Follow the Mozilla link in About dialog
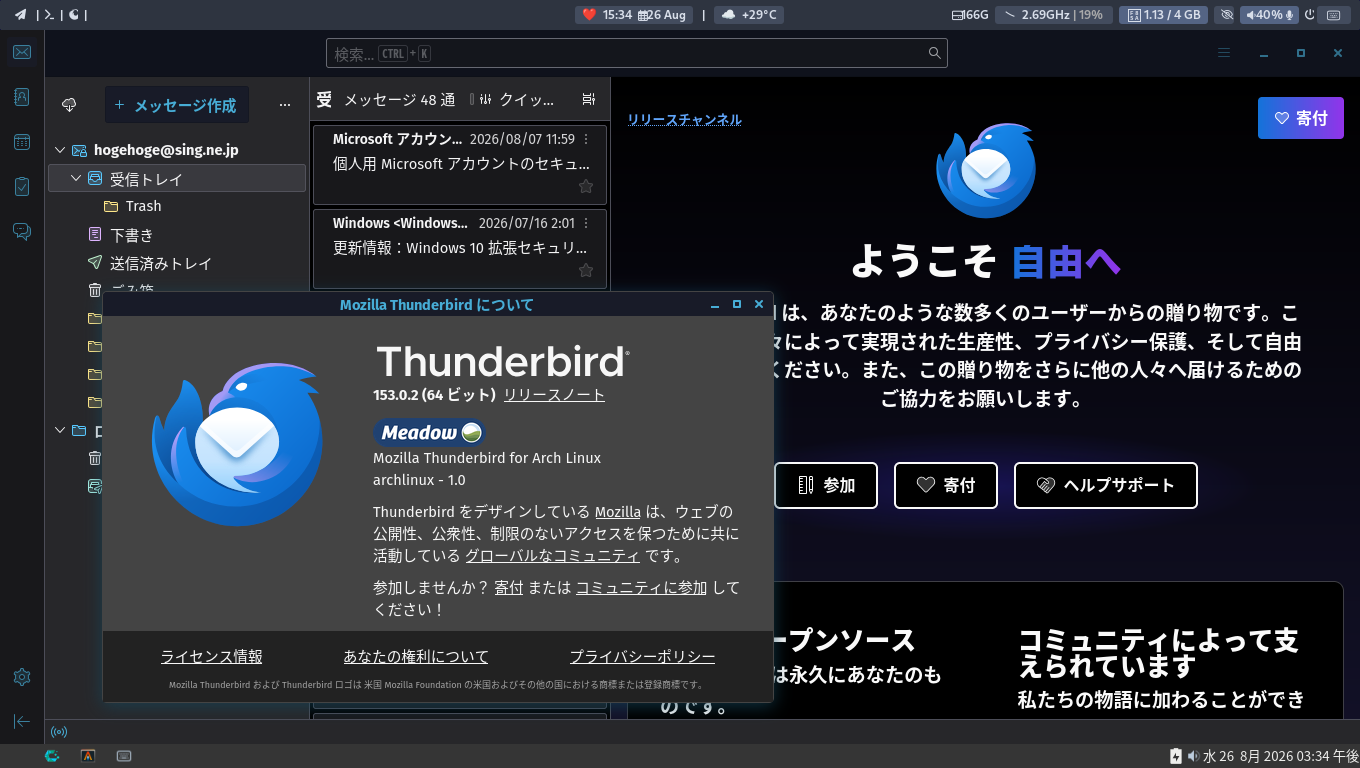The height and width of the screenshot is (768, 1360). [x=618, y=512]
